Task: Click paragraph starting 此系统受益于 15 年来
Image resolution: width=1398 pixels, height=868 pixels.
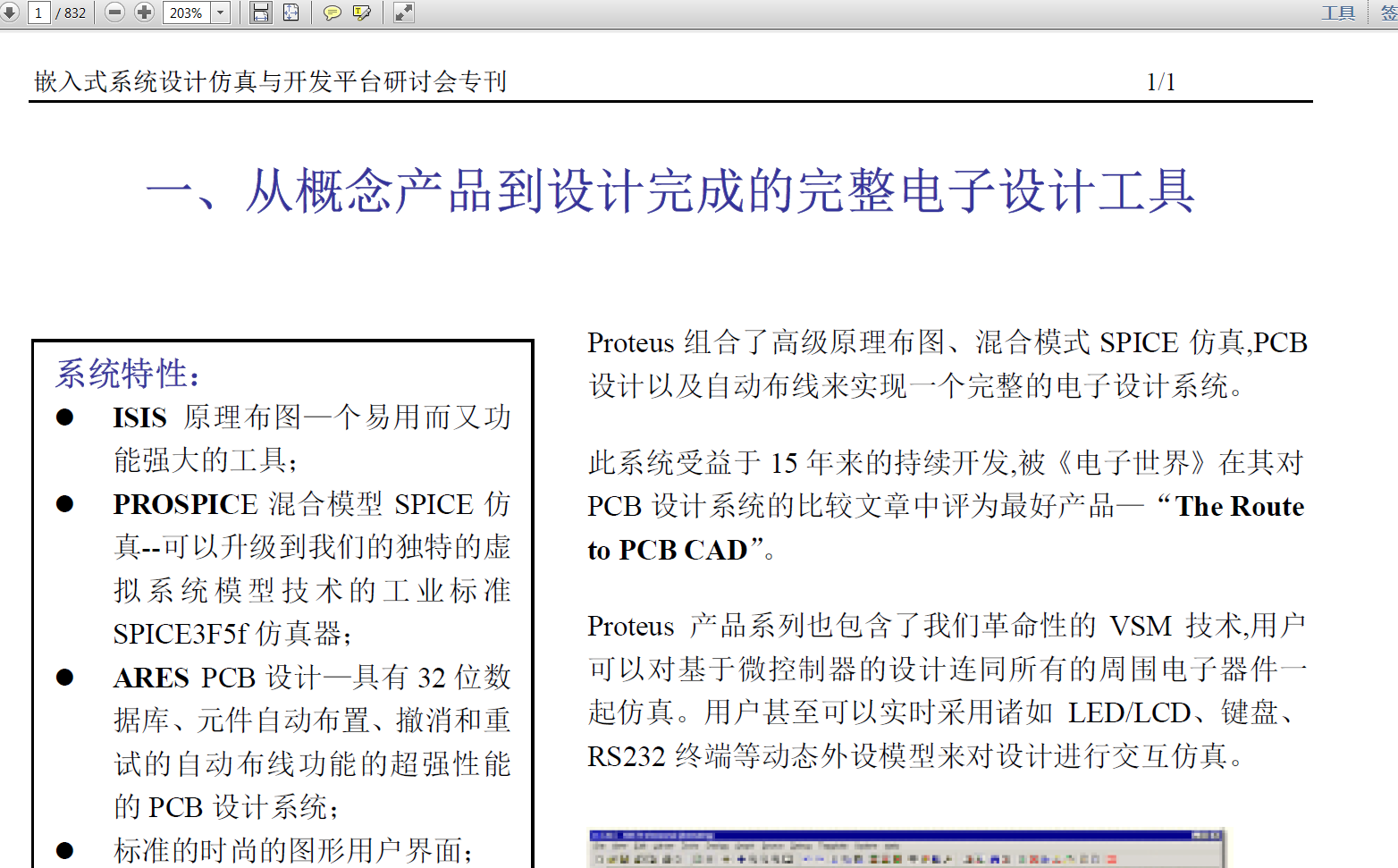Action: 946,506
